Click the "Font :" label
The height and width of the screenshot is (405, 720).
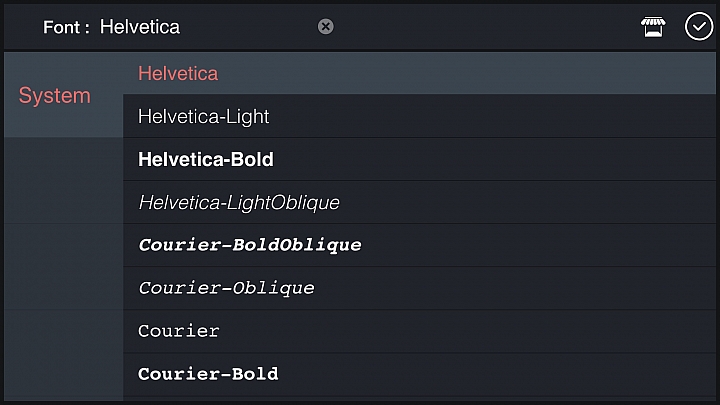[x=66, y=27]
